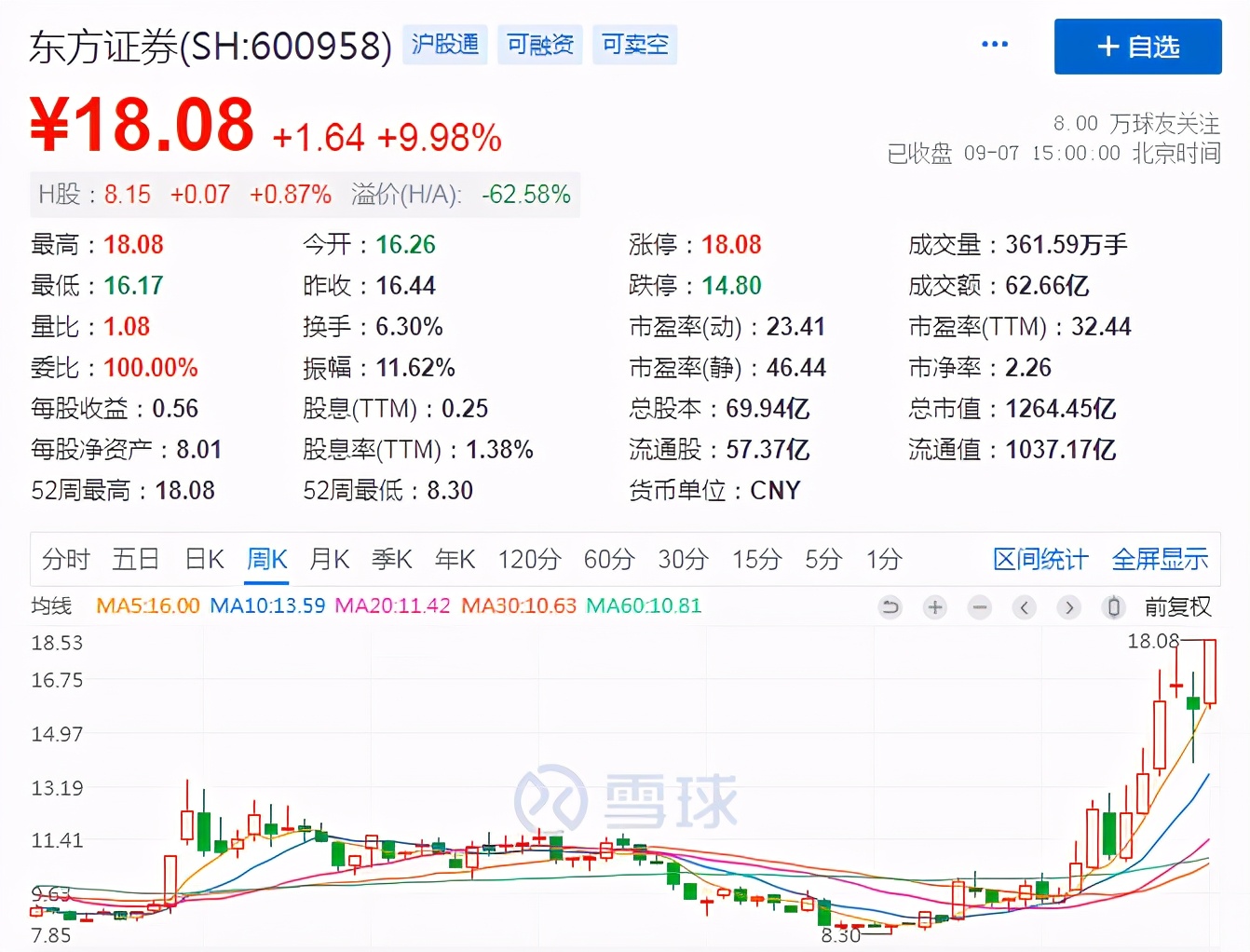
Task: Switch to 月K chart tab
Action: (330, 560)
